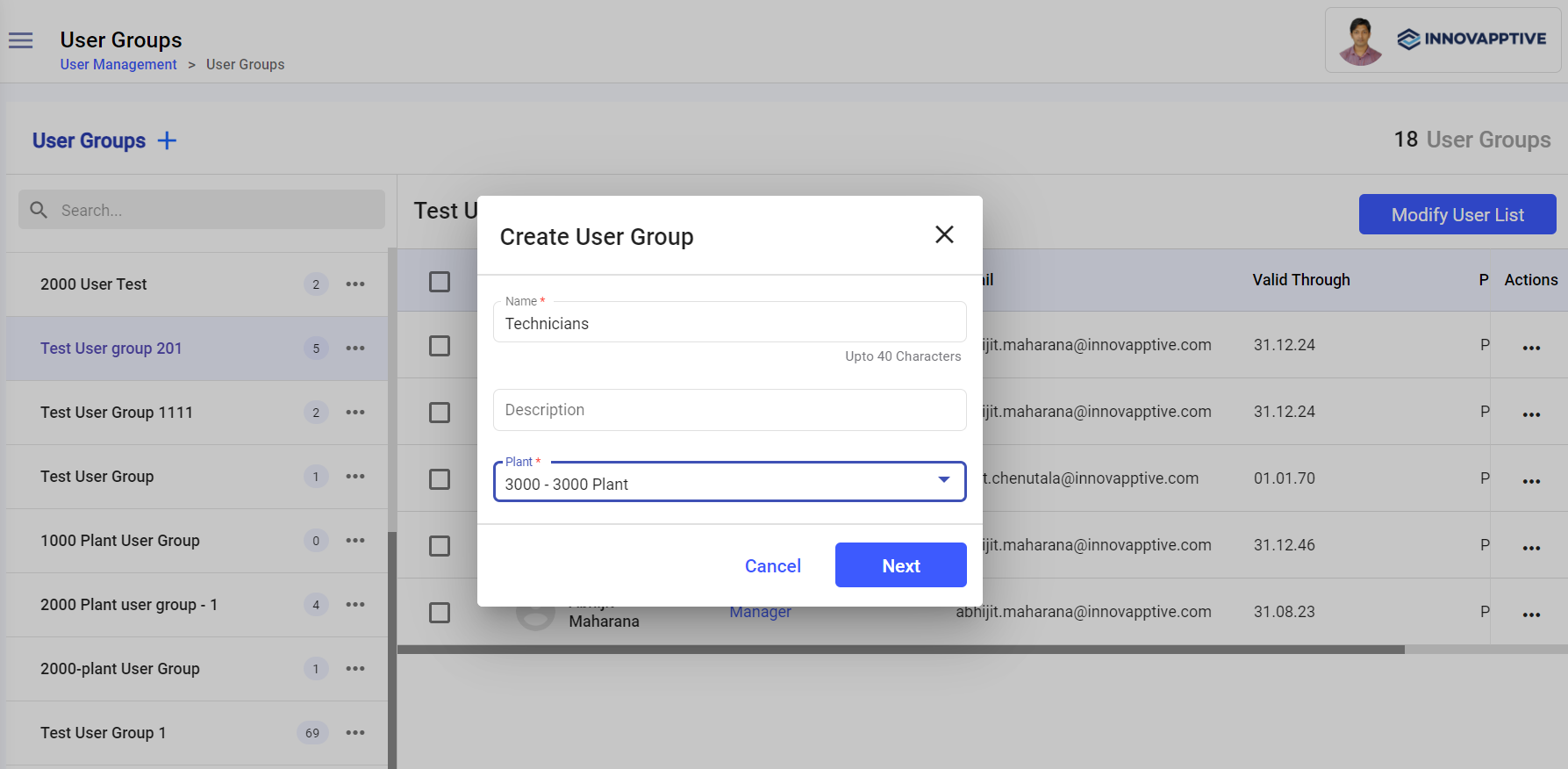This screenshot has width=1568, height=769.
Task: Open three-dot menu for Test User Group 1111
Action: click(355, 413)
